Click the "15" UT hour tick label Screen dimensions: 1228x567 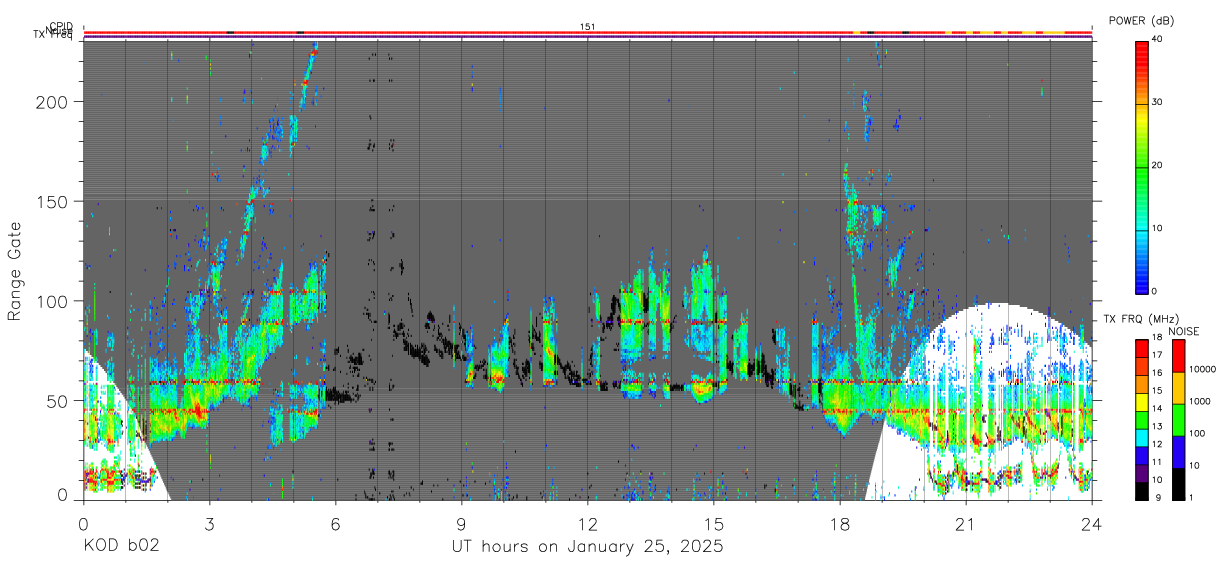[714, 523]
